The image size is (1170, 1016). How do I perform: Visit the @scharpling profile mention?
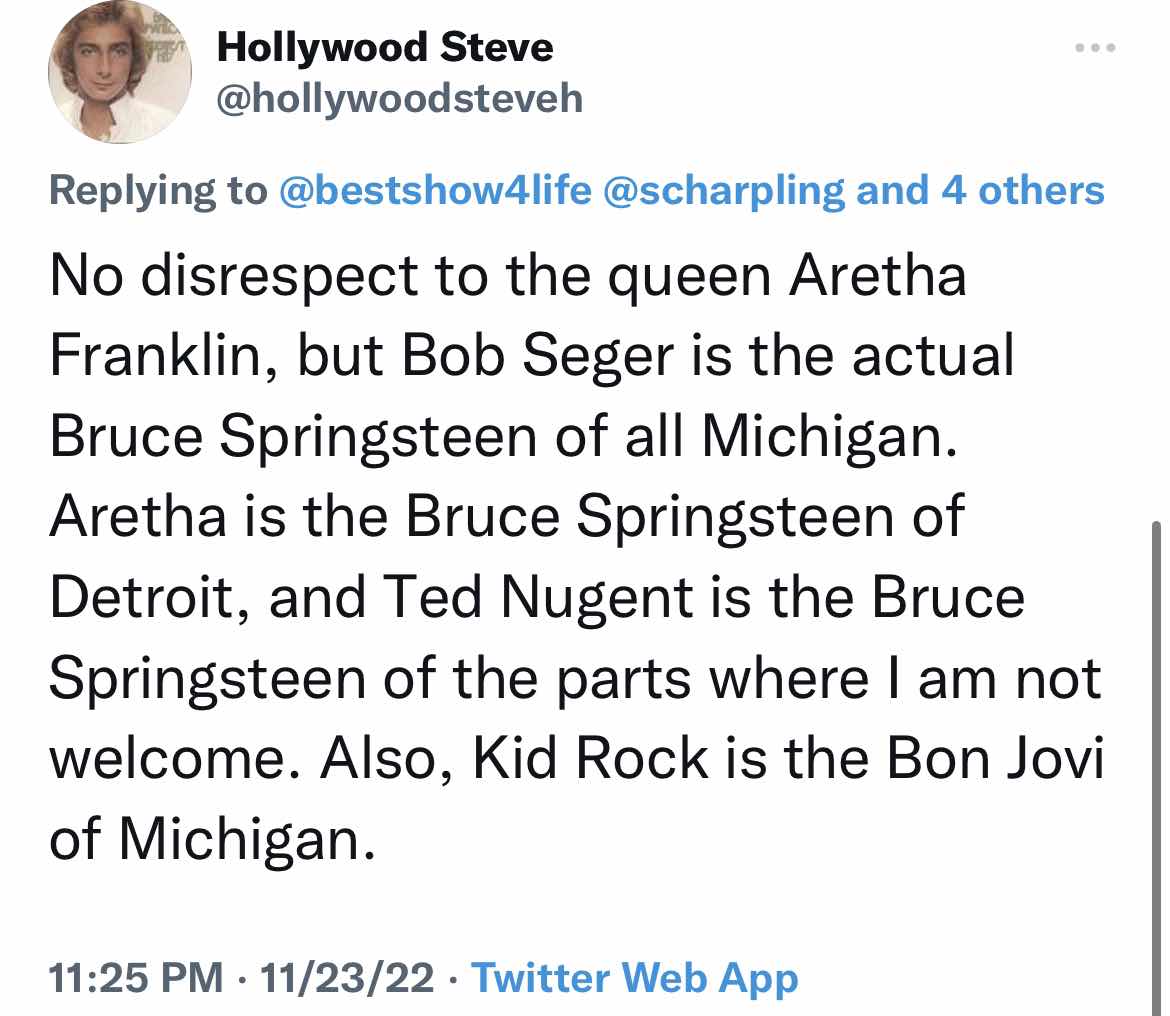pyautogui.click(x=725, y=189)
